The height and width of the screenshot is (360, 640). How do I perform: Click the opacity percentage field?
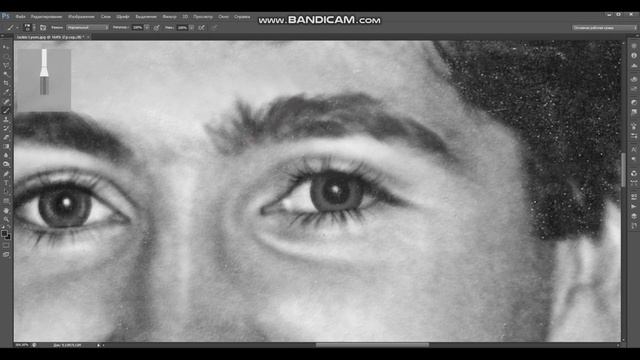[138, 28]
